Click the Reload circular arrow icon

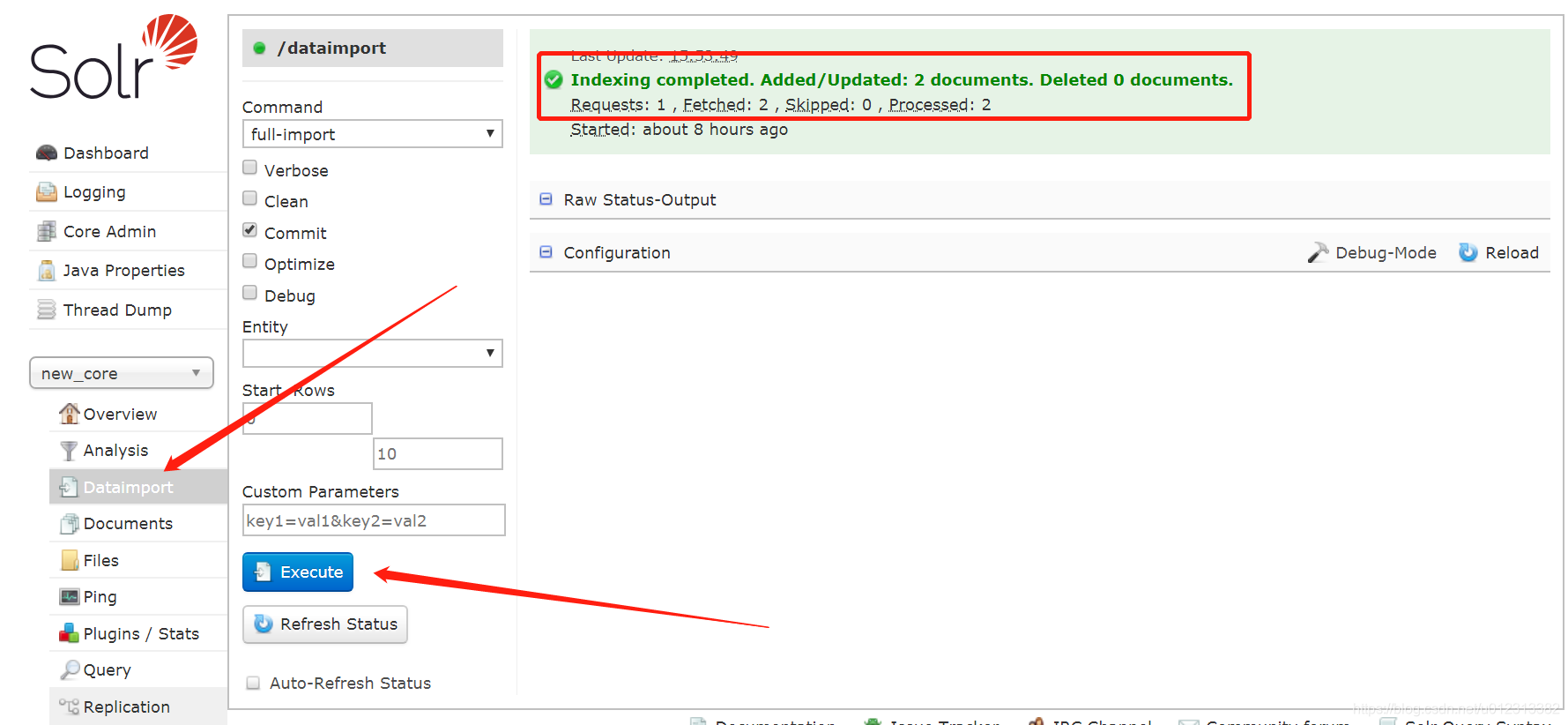pyautogui.click(x=1468, y=253)
